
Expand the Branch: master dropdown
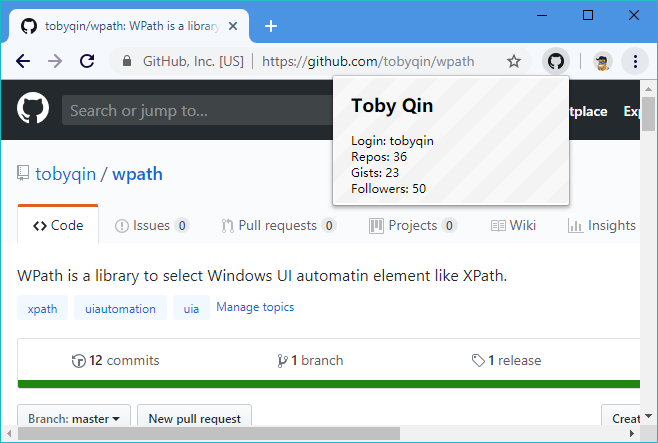point(79,418)
